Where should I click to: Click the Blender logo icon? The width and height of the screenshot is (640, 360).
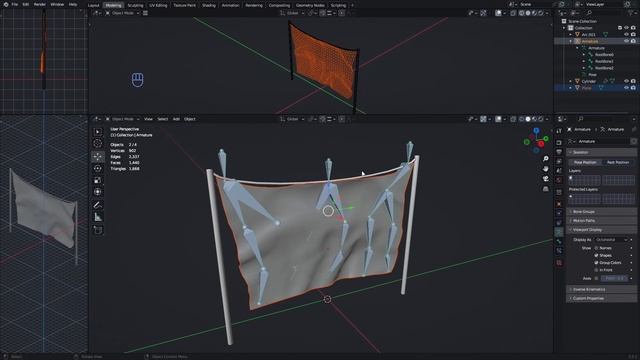(x=5, y=4)
